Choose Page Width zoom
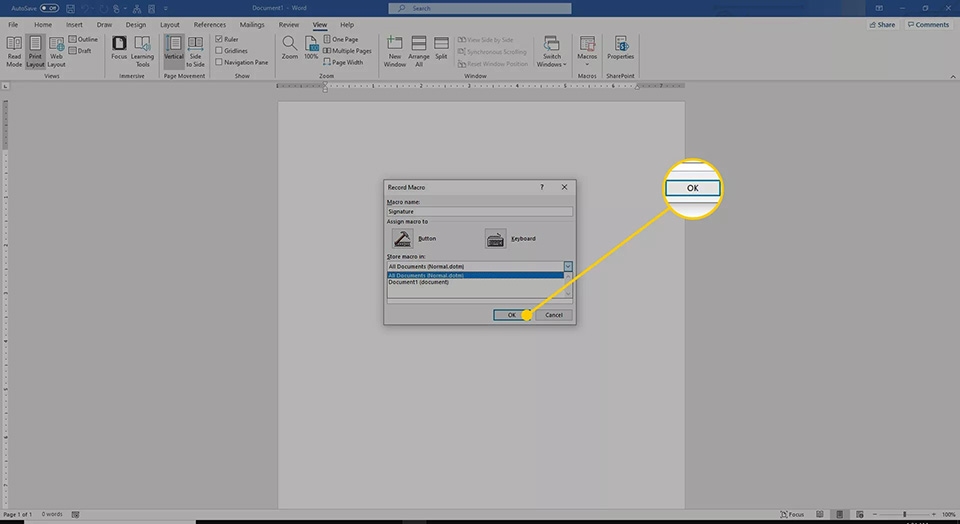960x524 pixels. (343, 62)
